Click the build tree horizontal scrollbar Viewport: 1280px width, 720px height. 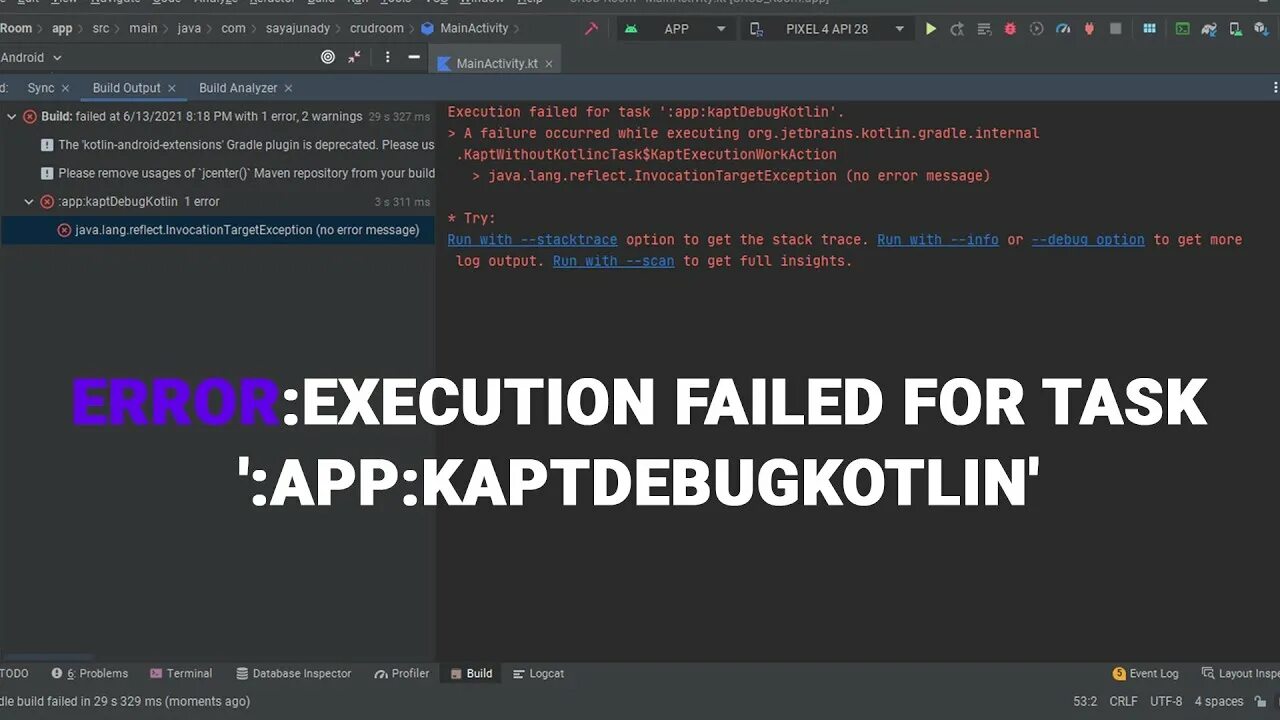click(48, 656)
